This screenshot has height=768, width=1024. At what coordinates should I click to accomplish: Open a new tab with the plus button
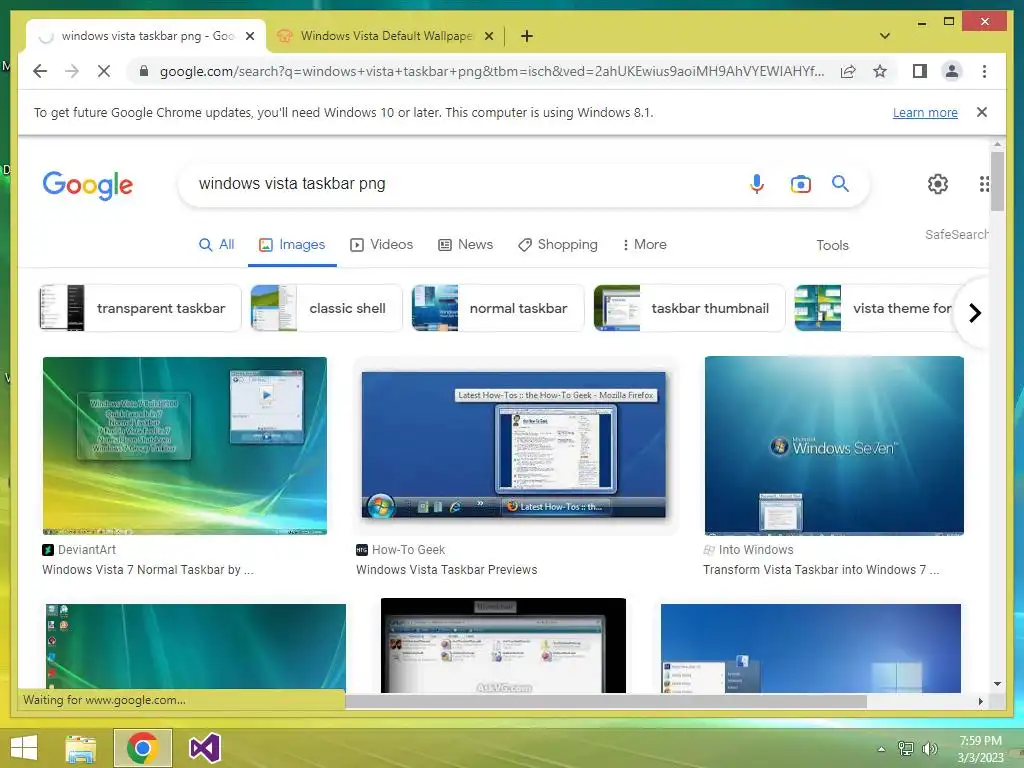tap(526, 36)
